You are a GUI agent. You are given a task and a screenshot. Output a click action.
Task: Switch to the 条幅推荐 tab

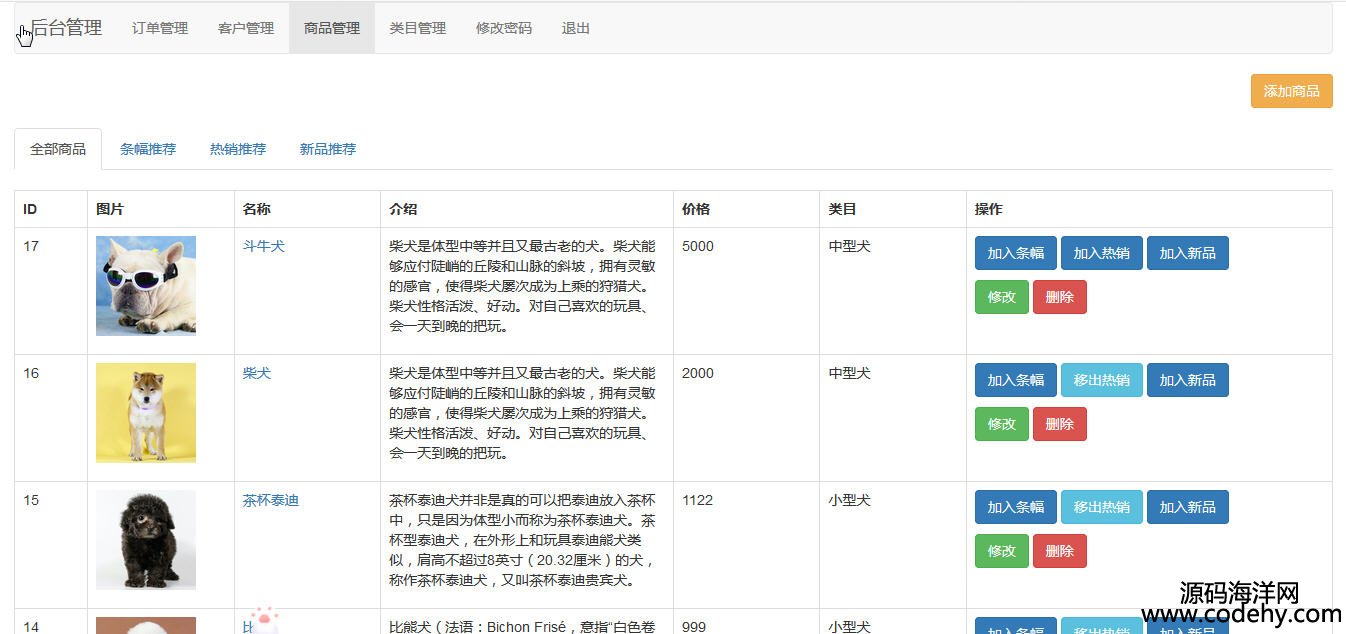tap(148, 149)
